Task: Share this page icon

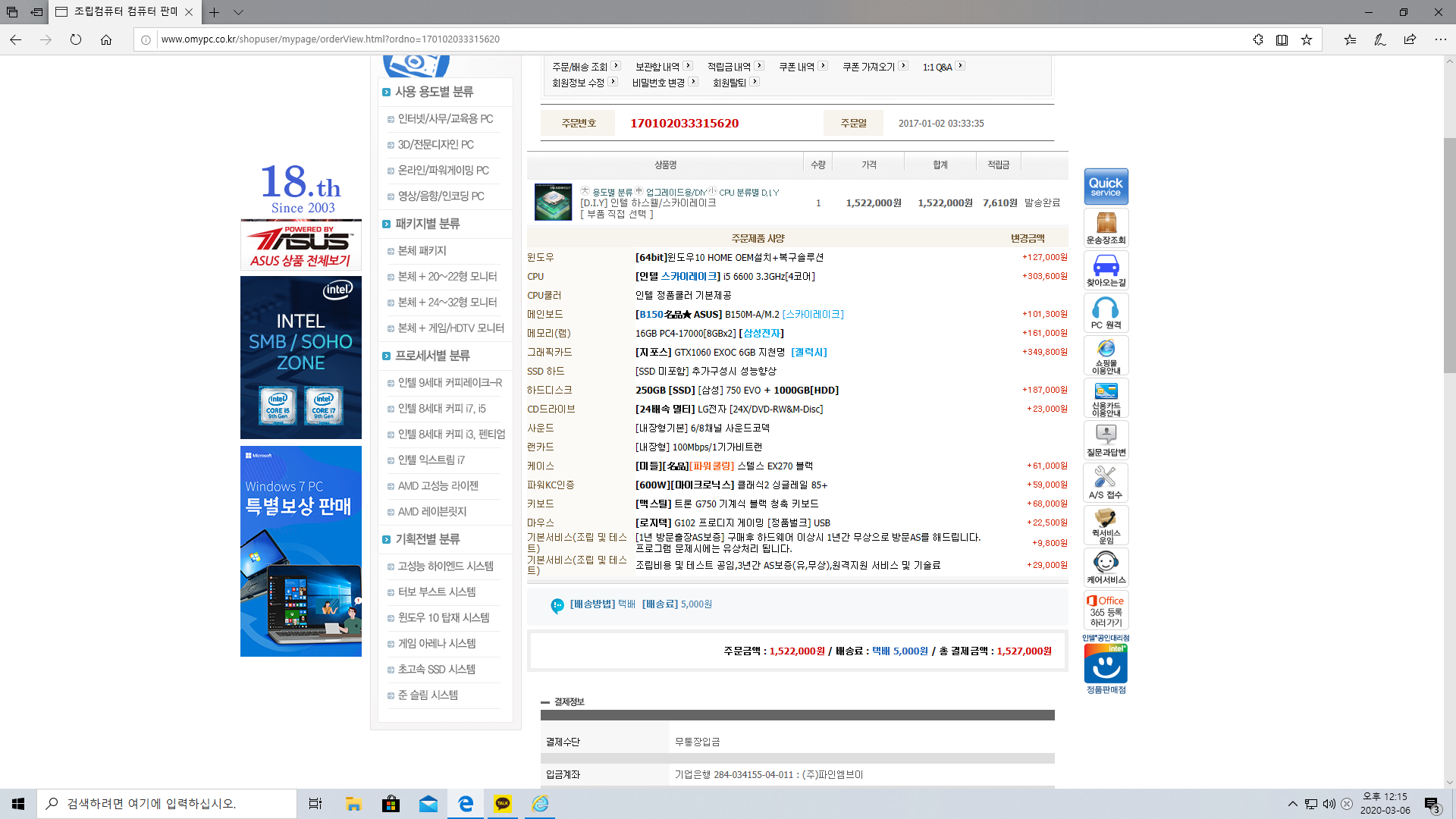Action: [x=1410, y=39]
